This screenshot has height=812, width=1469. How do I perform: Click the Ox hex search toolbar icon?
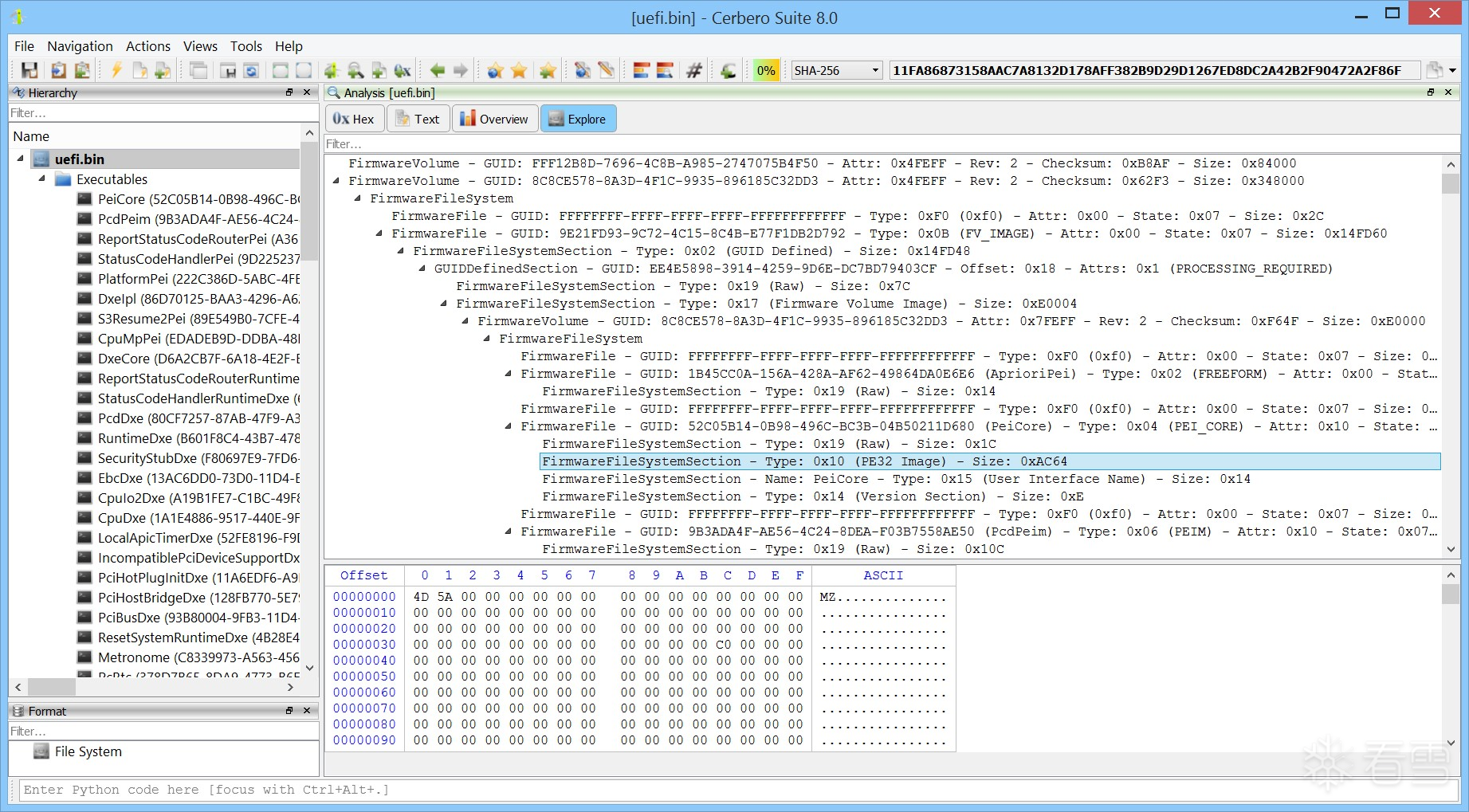(x=403, y=70)
